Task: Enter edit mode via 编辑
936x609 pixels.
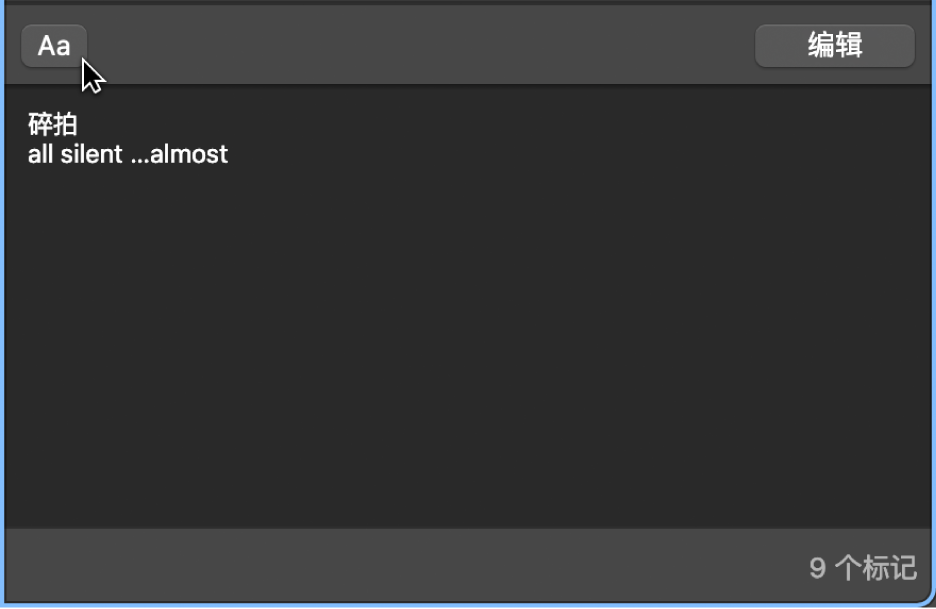Action: [834, 46]
